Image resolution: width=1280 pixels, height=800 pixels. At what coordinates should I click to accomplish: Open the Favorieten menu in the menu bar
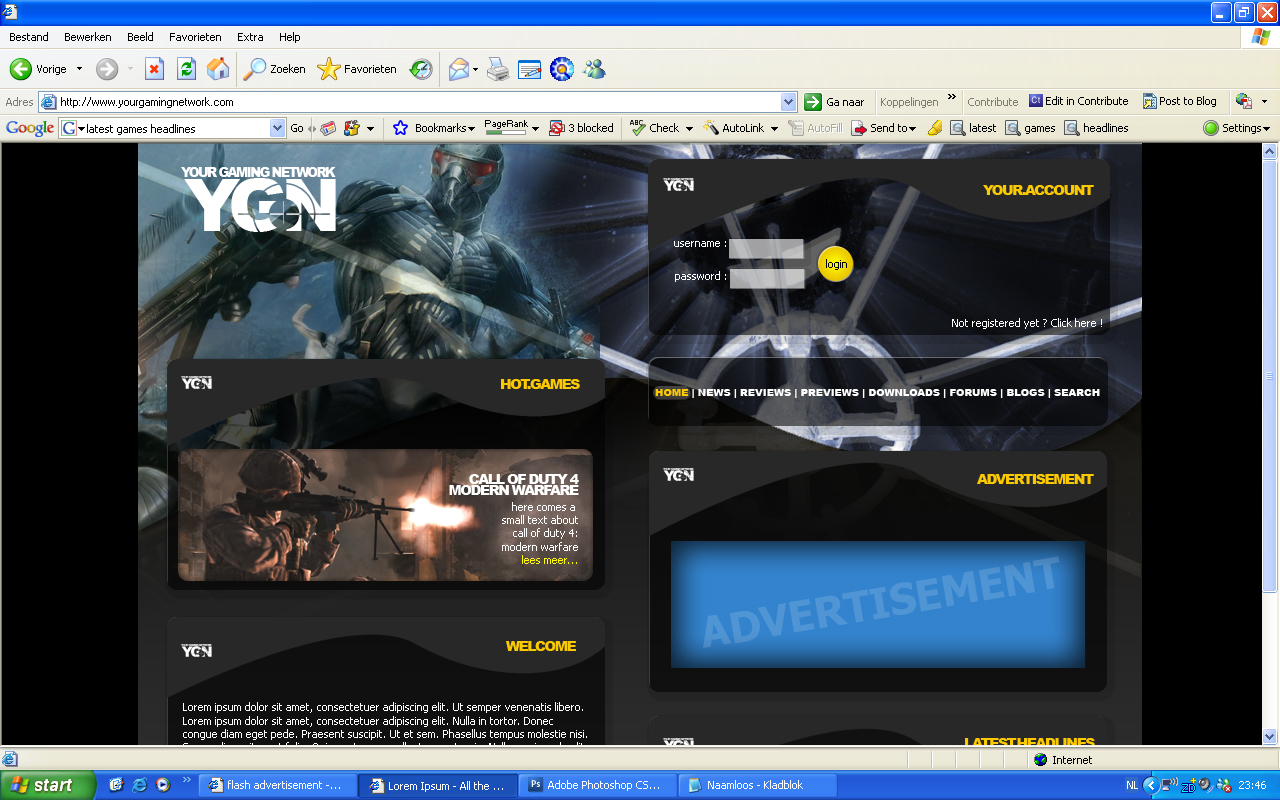(195, 37)
